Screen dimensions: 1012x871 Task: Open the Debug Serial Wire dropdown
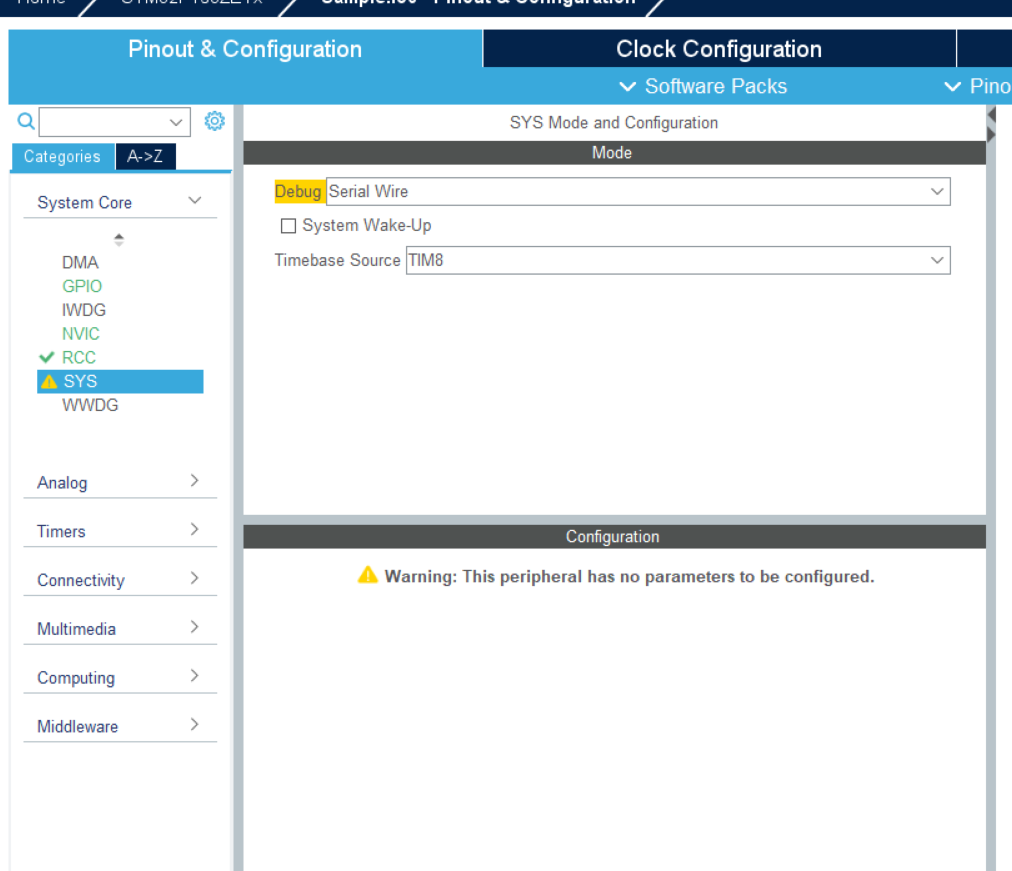(638, 192)
